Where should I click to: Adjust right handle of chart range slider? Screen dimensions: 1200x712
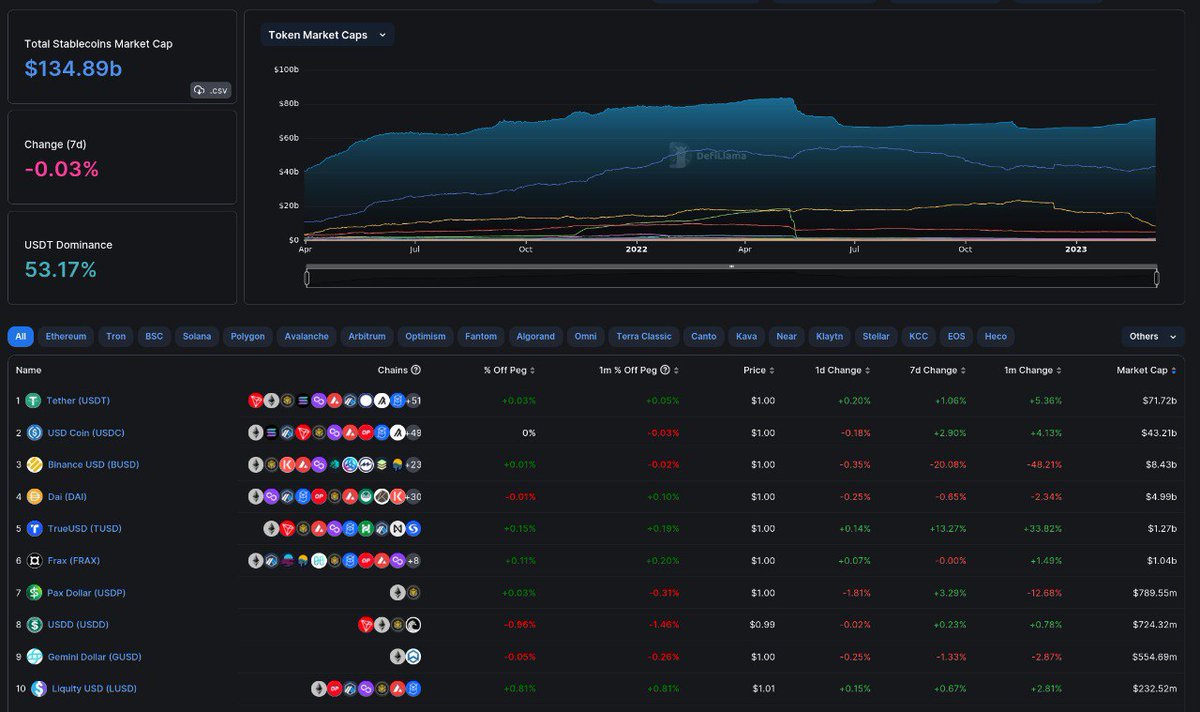coord(1156,278)
